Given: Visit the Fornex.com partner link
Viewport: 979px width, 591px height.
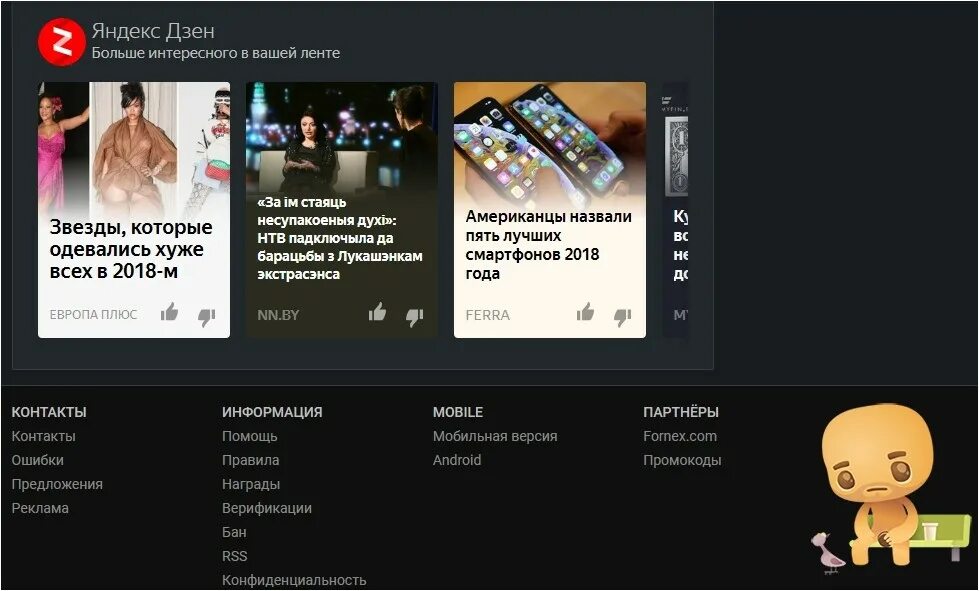Looking at the screenshot, I should pos(680,436).
